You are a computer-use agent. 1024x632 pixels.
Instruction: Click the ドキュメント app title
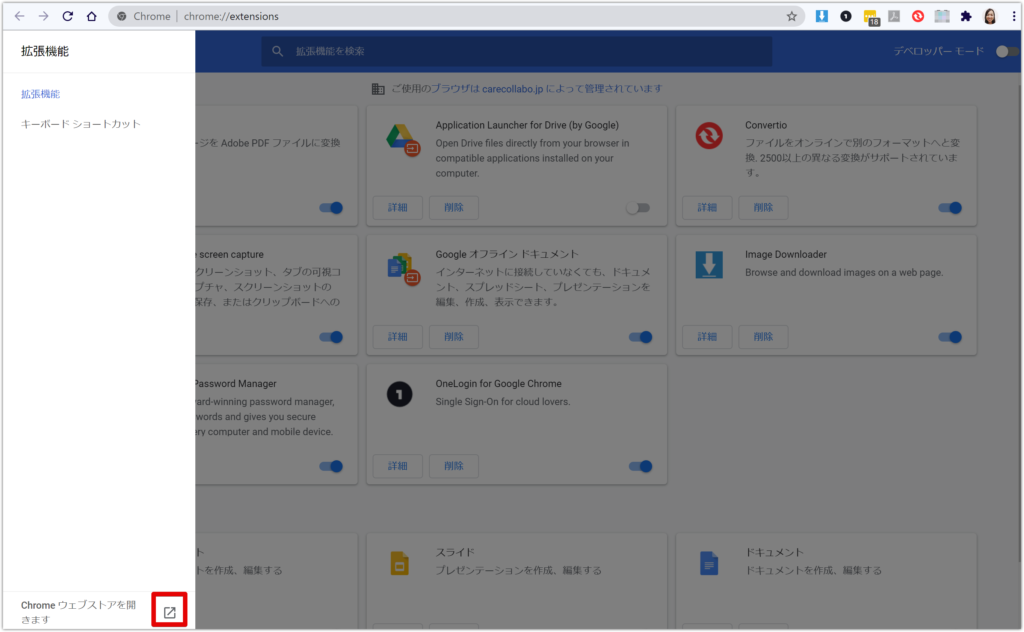775,552
